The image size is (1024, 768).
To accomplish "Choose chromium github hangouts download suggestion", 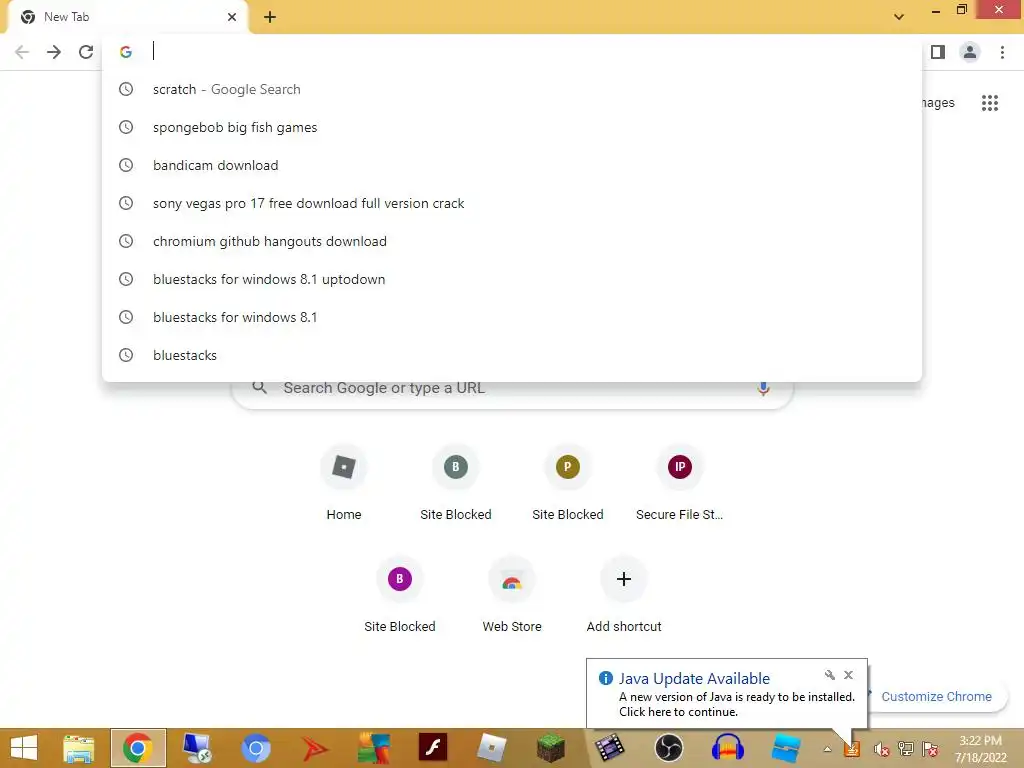I will click(512, 241).
